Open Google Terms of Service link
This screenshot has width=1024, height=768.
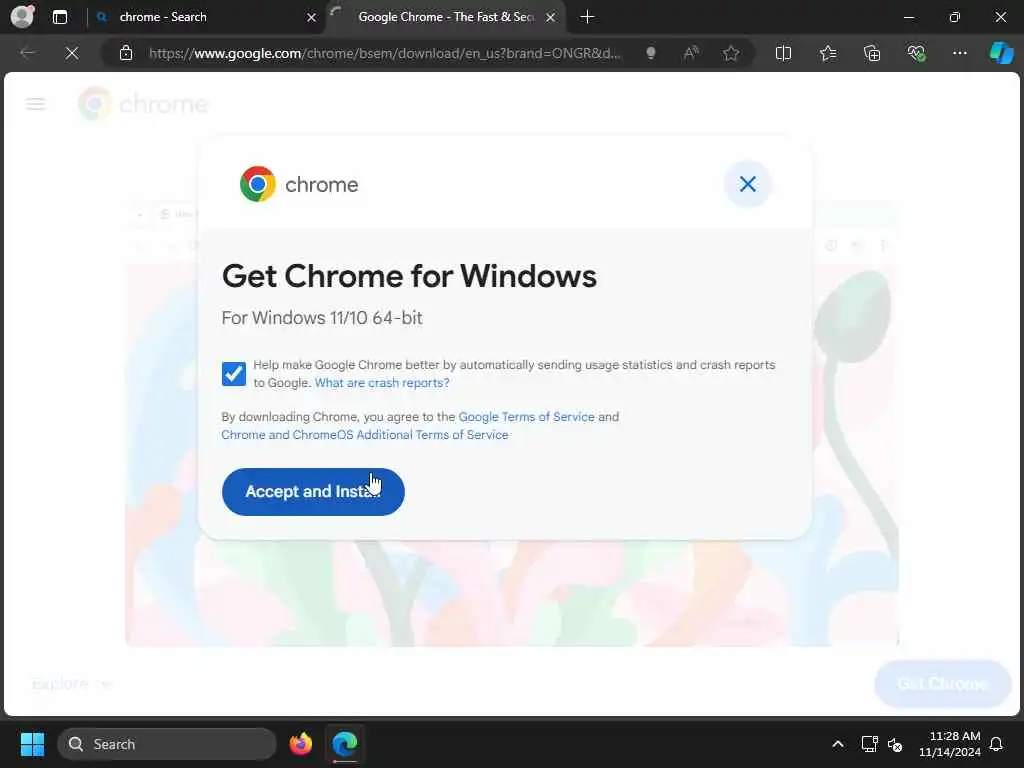[526, 417]
